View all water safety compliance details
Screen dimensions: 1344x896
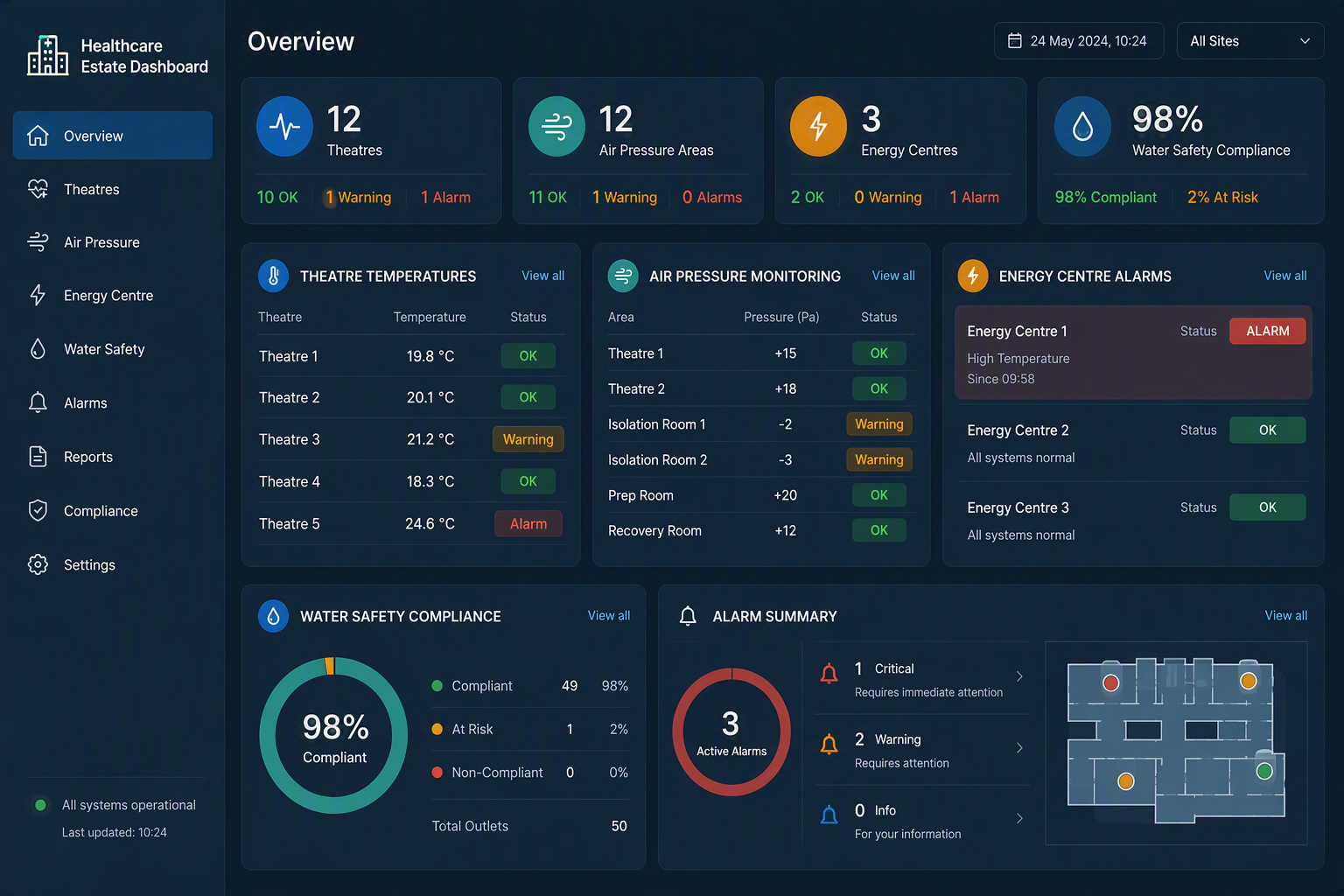click(609, 616)
